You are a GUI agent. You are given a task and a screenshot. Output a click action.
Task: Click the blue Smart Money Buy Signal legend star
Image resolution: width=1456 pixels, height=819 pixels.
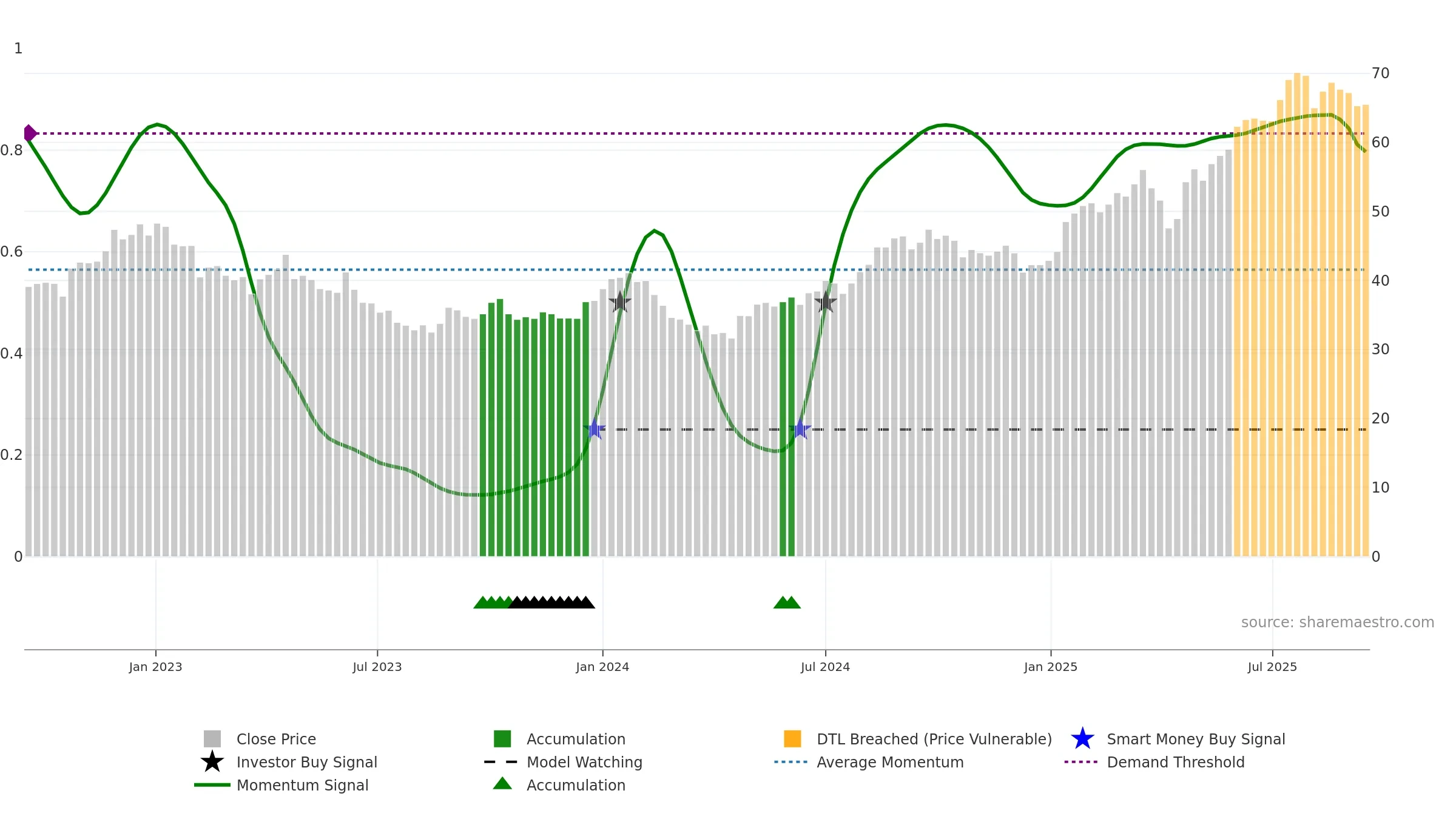coord(1082,739)
